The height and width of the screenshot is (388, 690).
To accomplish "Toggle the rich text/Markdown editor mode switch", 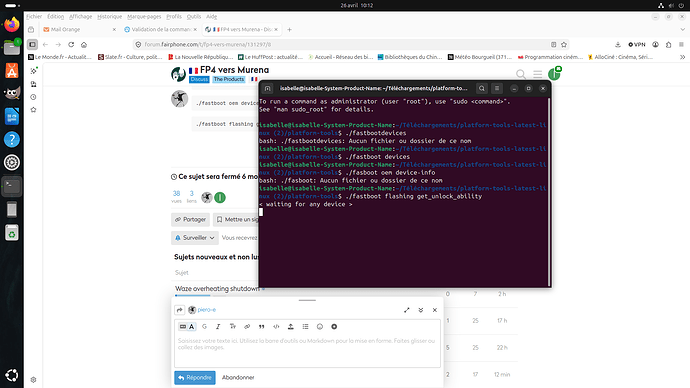I will coord(187,326).
